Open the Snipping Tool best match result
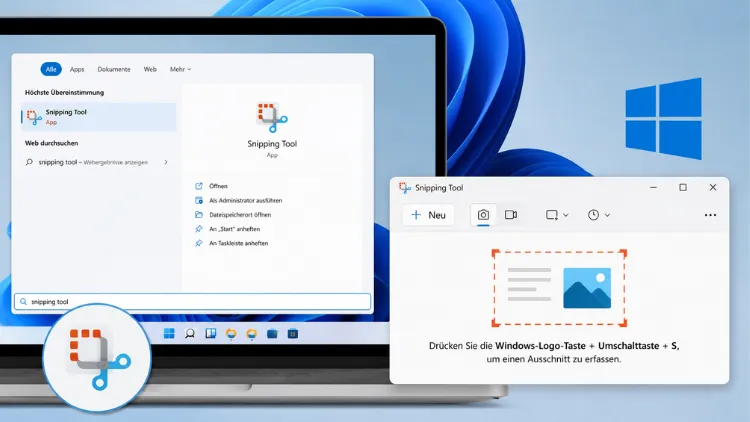 click(x=99, y=117)
